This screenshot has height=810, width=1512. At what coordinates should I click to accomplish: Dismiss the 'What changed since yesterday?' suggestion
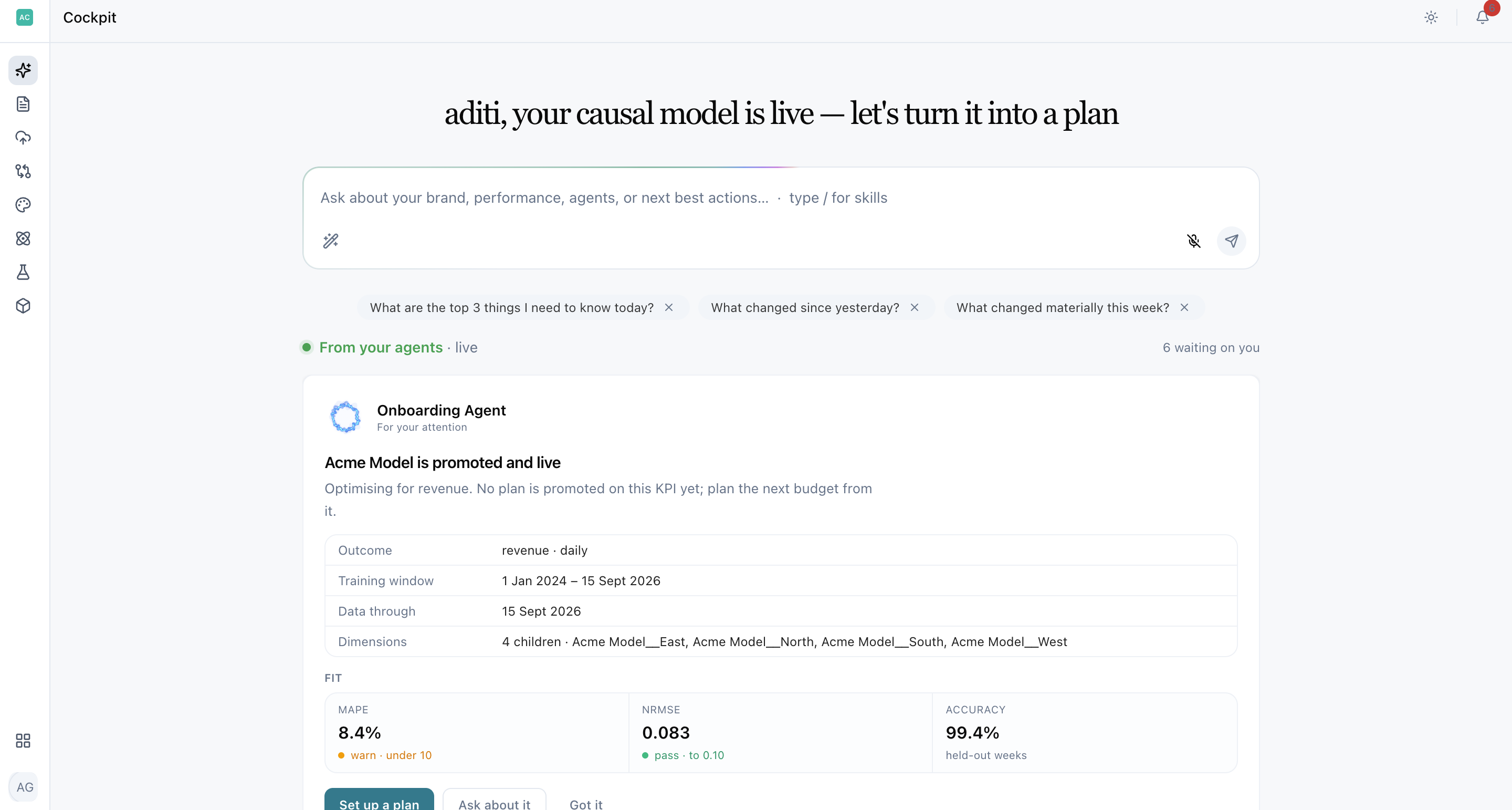tap(915, 308)
